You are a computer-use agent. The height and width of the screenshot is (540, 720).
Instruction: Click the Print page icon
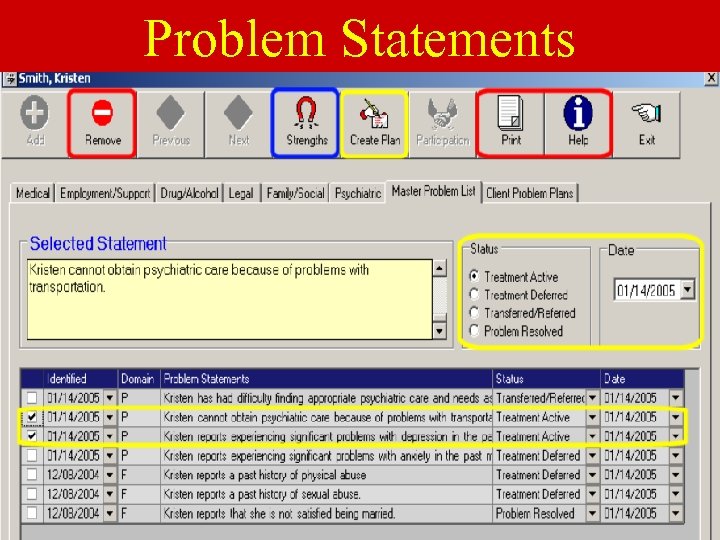[x=510, y=112]
